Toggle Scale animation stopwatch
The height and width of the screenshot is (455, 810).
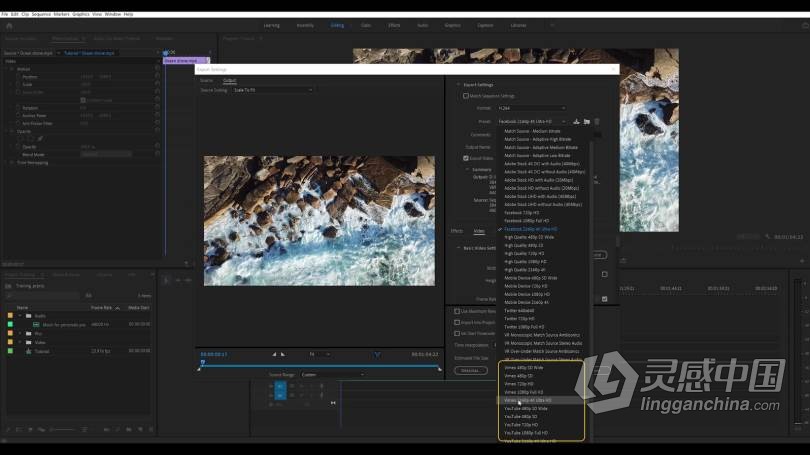[18, 84]
